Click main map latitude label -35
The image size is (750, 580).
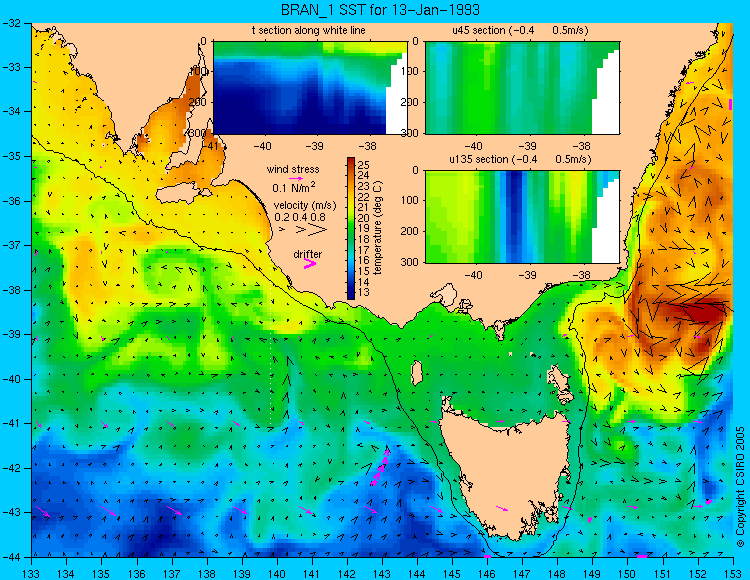click(x=11, y=156)
